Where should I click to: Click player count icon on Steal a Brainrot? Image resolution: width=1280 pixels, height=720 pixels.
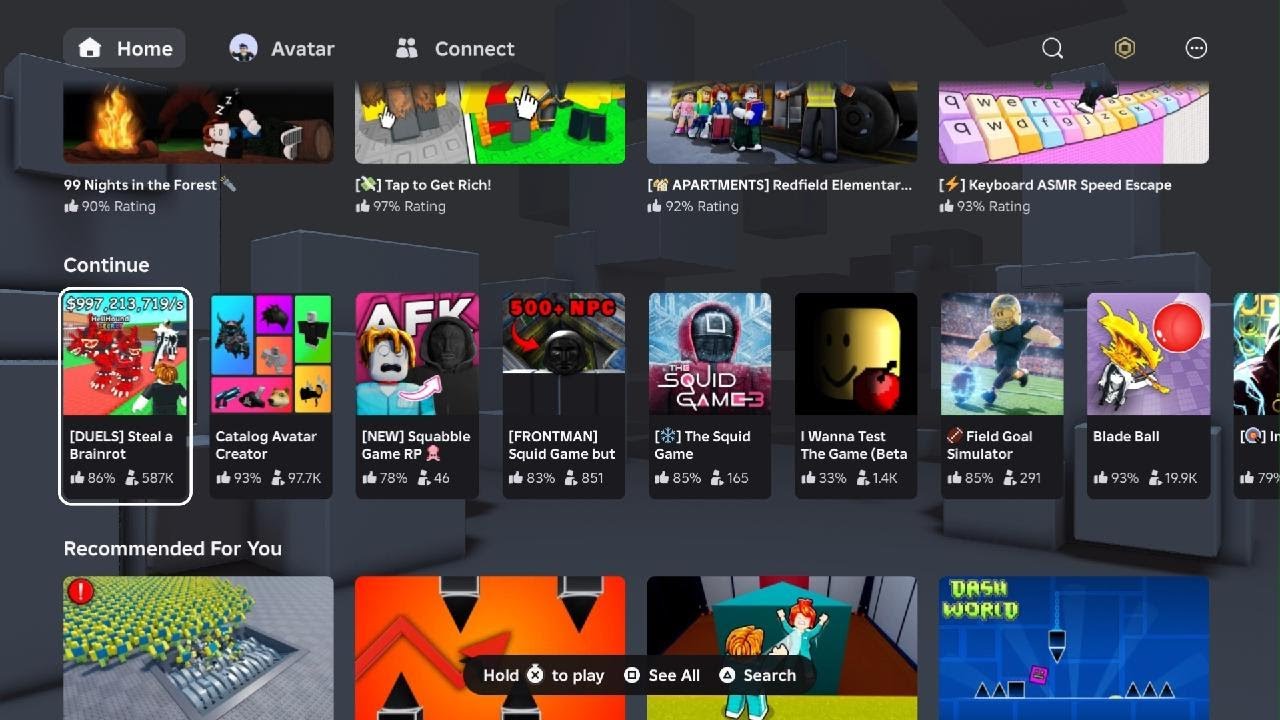131,478
